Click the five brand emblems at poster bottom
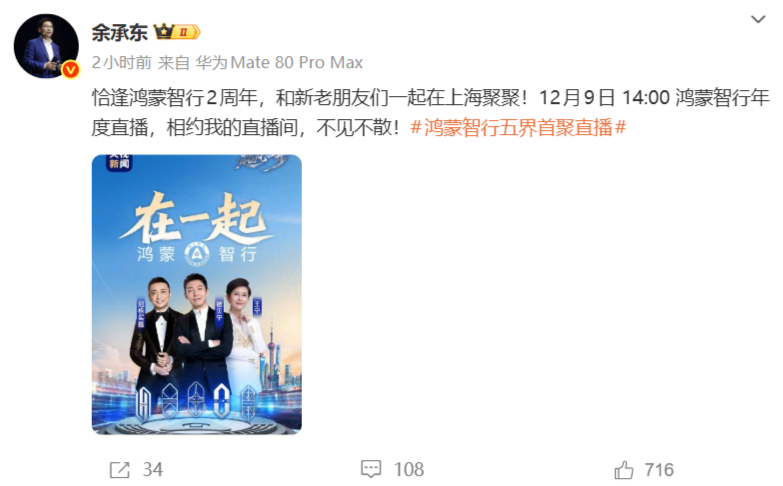Image resolution: width=783 pixels, height=486 pixels. 196,402
